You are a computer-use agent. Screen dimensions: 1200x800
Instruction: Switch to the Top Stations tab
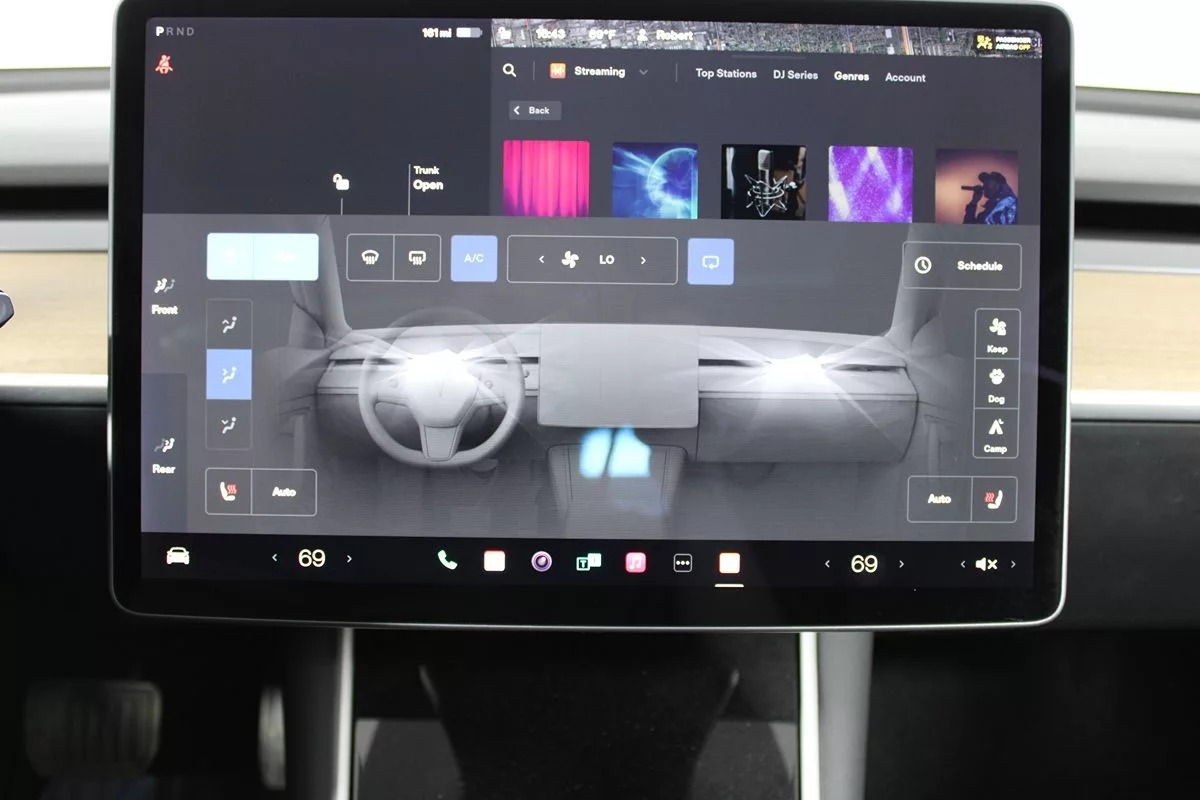tap(726, 74)
